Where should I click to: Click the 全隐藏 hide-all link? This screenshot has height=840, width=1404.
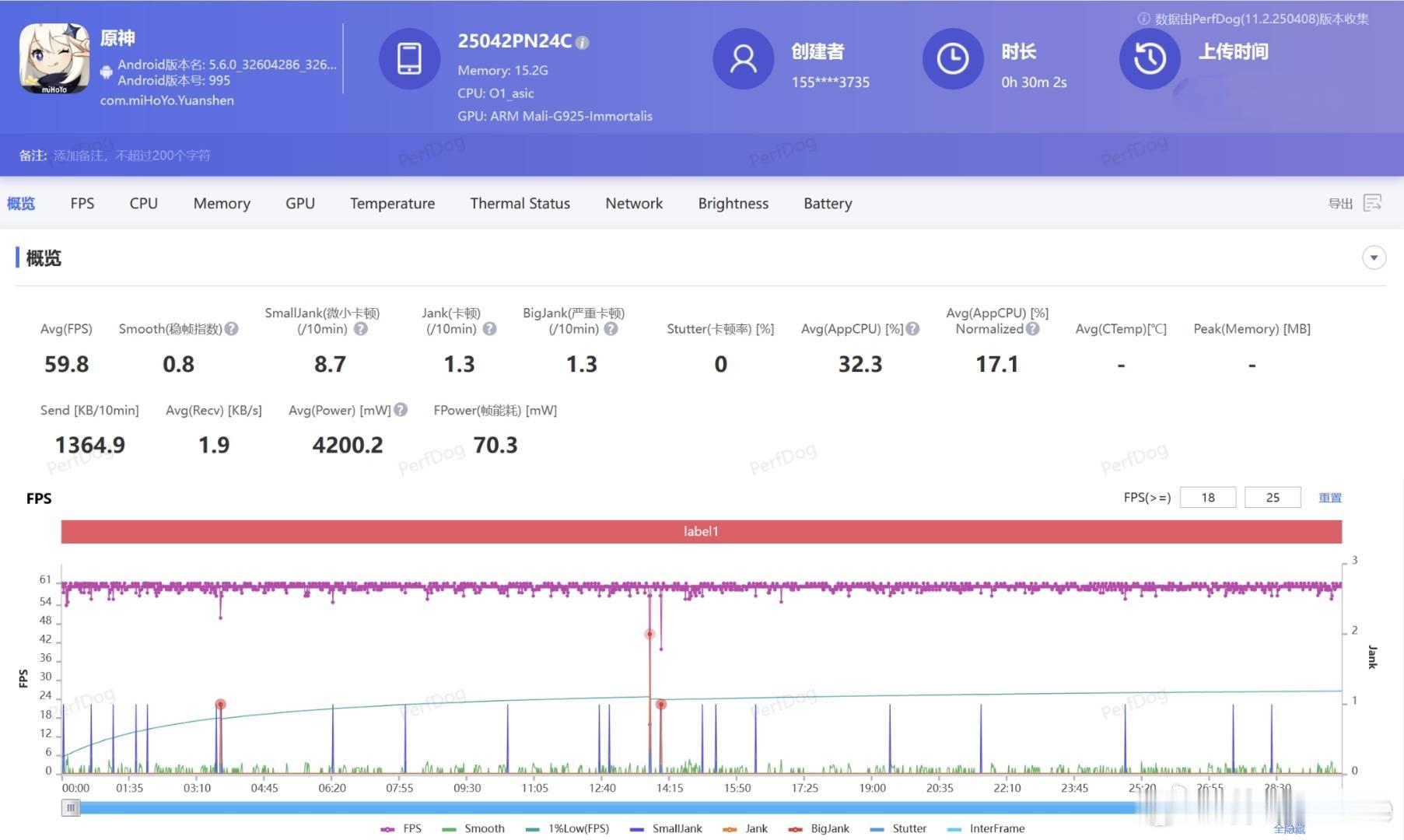[1289, 829]
